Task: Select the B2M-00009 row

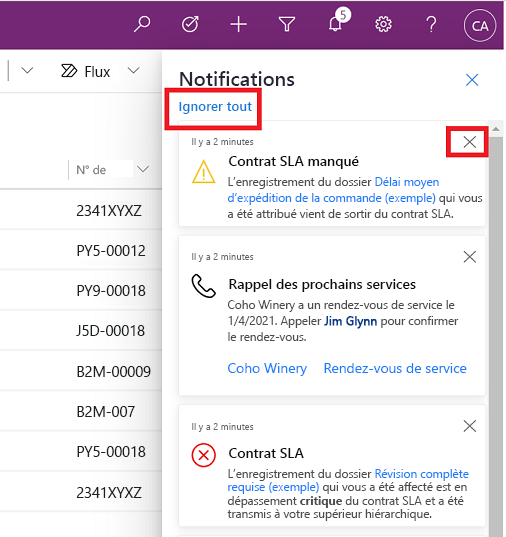Action: tap(81, 371)
